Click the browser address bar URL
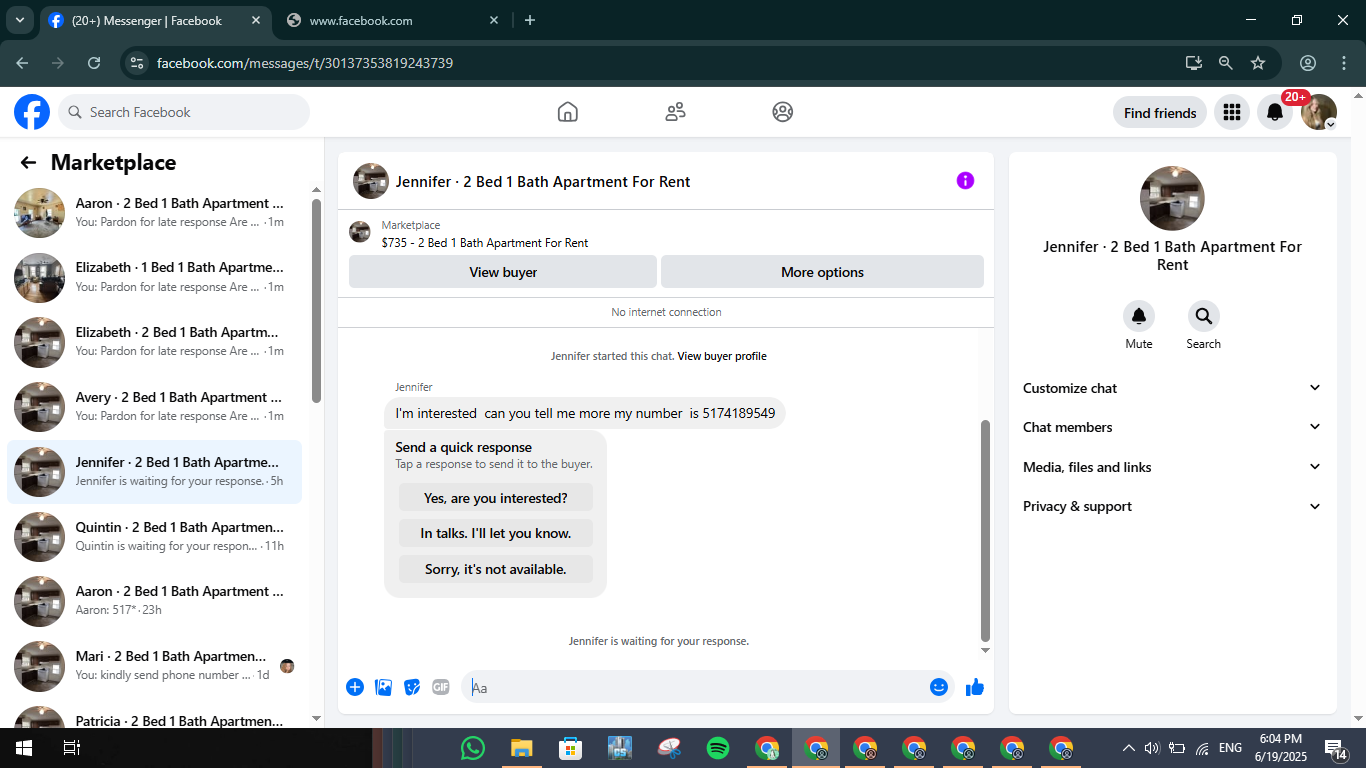 coord(305,63)
